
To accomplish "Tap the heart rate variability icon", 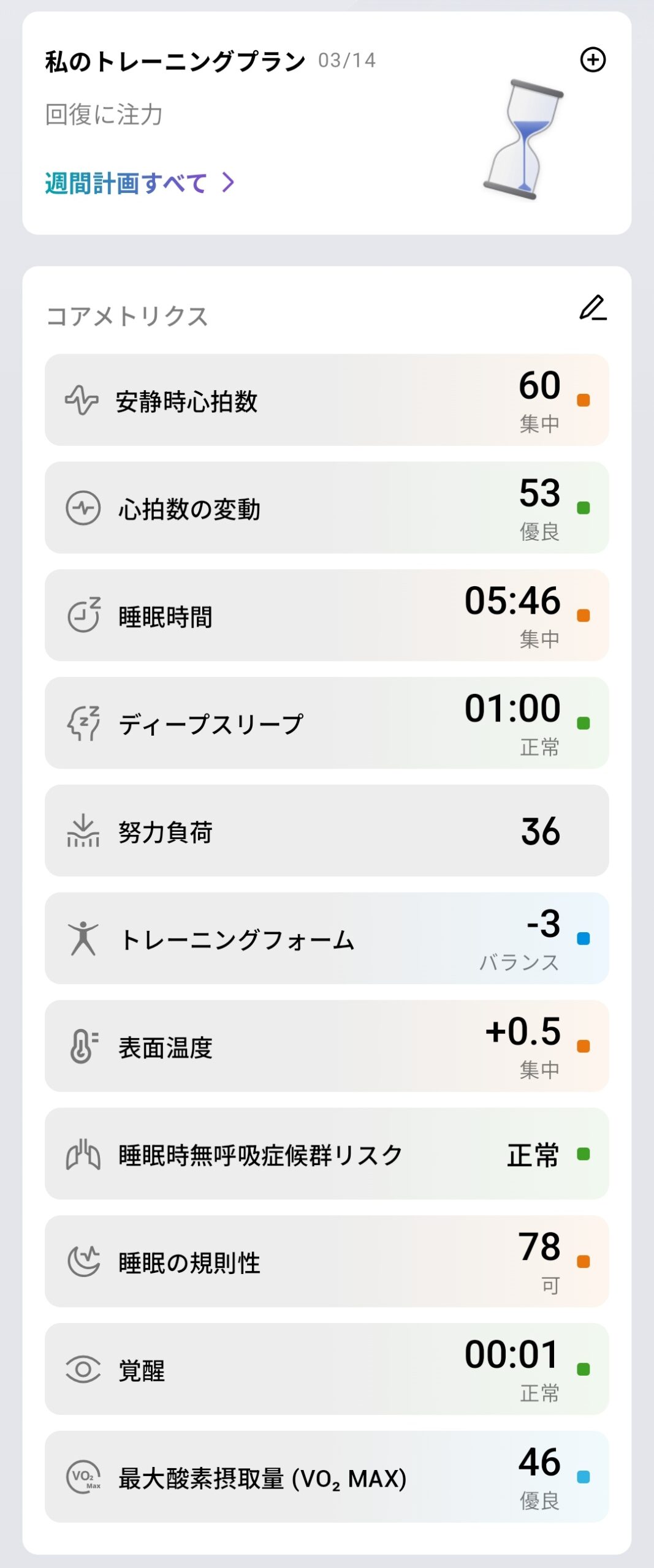I will pyautogui.click(x=83, y=508).
